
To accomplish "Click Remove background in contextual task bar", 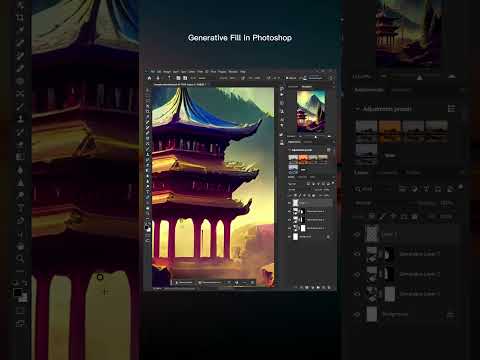I will [211, 283].
